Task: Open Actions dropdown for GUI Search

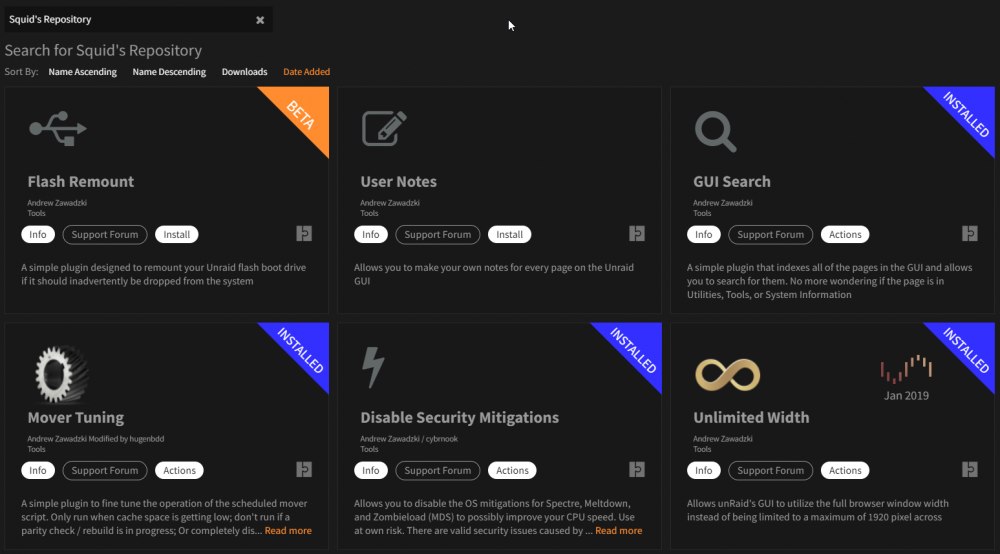Action: point(845,235)
